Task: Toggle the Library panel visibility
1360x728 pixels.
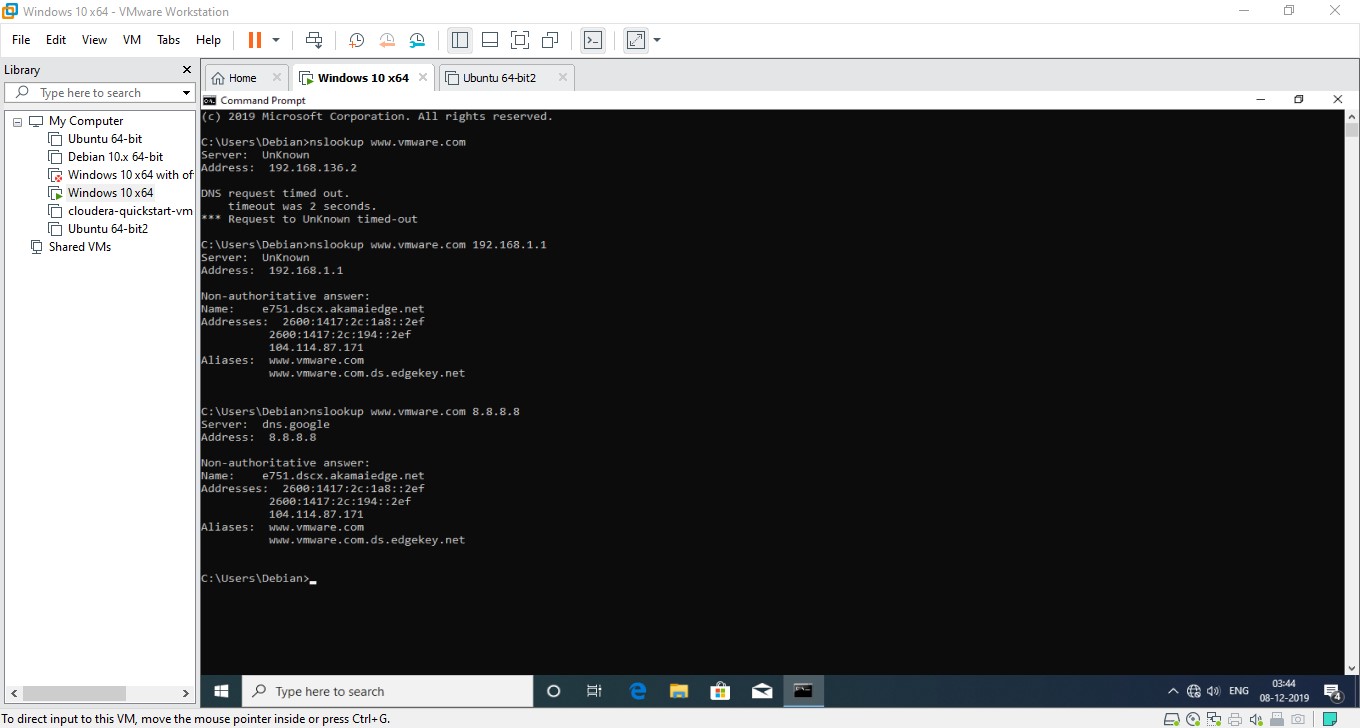Action: (461, 40)
